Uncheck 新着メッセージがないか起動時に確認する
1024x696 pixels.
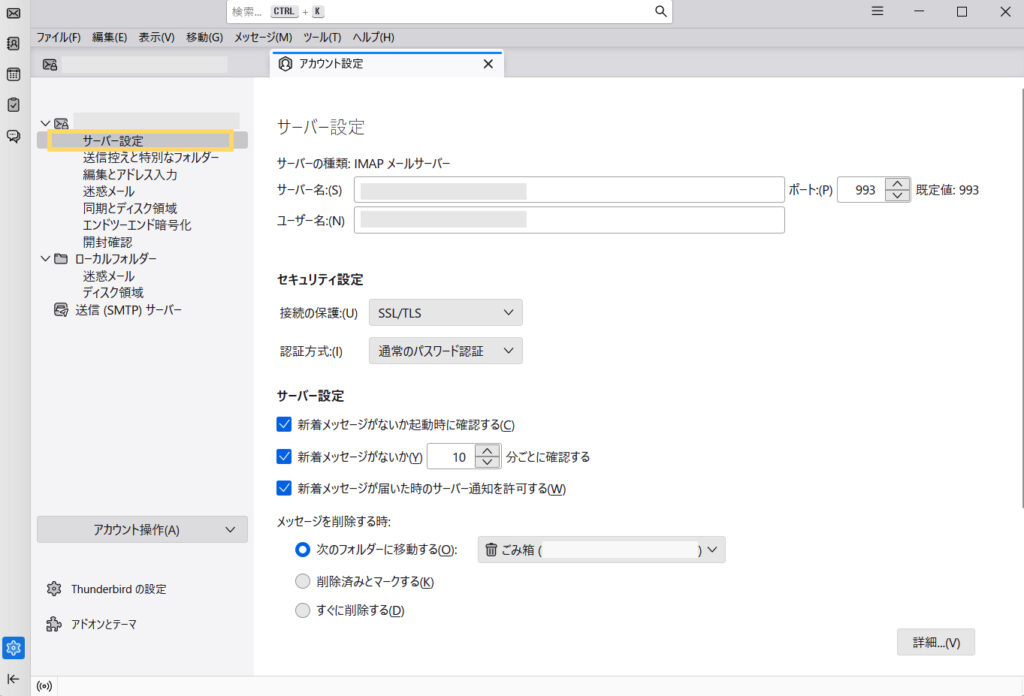pyautogui.click(x=284, y=424)
